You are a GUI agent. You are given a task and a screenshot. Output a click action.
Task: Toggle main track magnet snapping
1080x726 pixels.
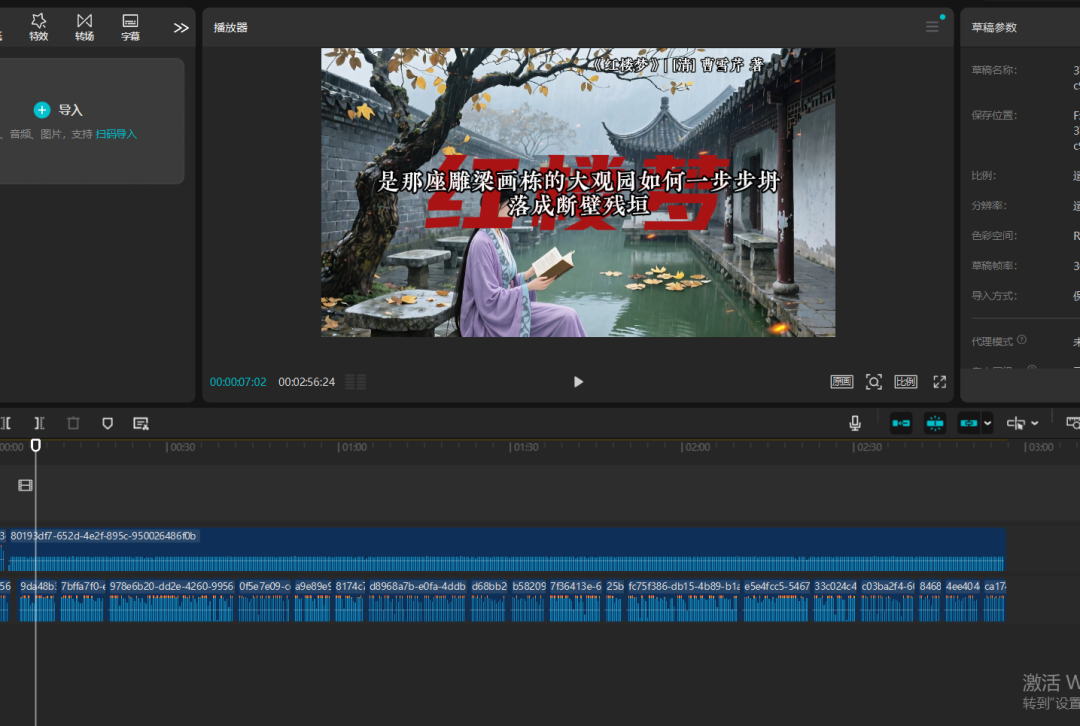[x=901, y=423]
